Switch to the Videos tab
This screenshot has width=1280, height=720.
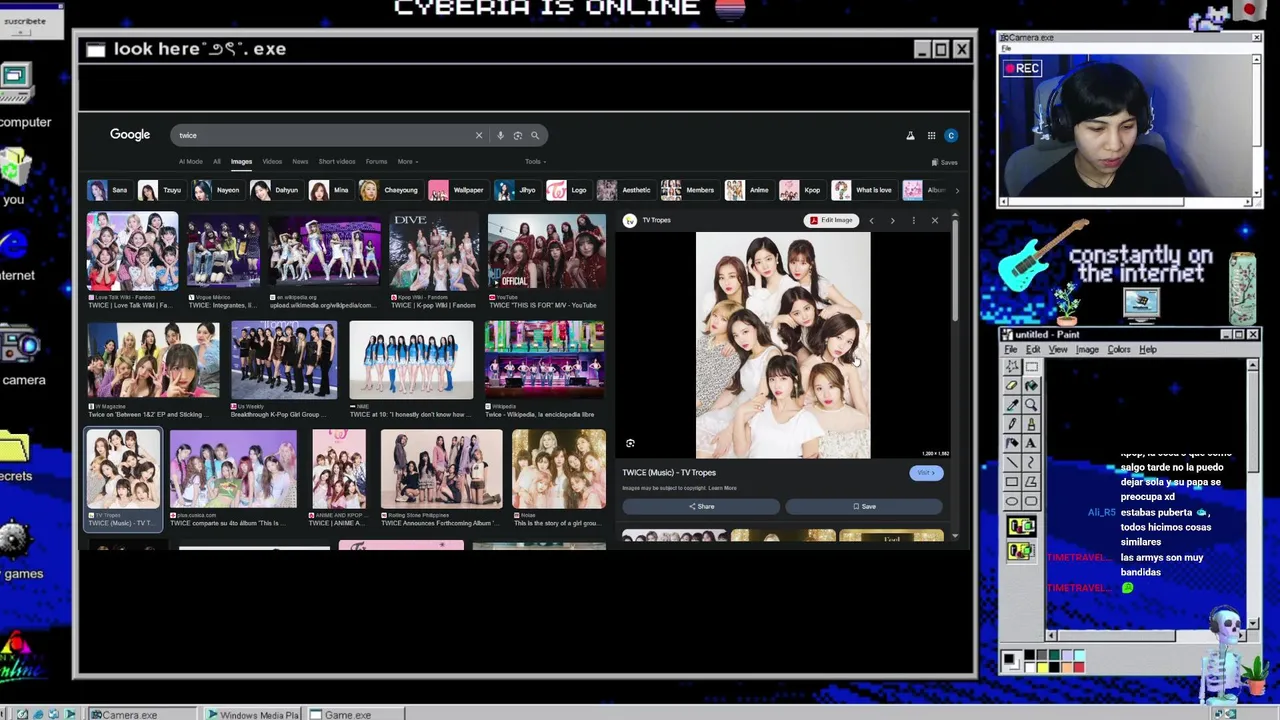272,161
